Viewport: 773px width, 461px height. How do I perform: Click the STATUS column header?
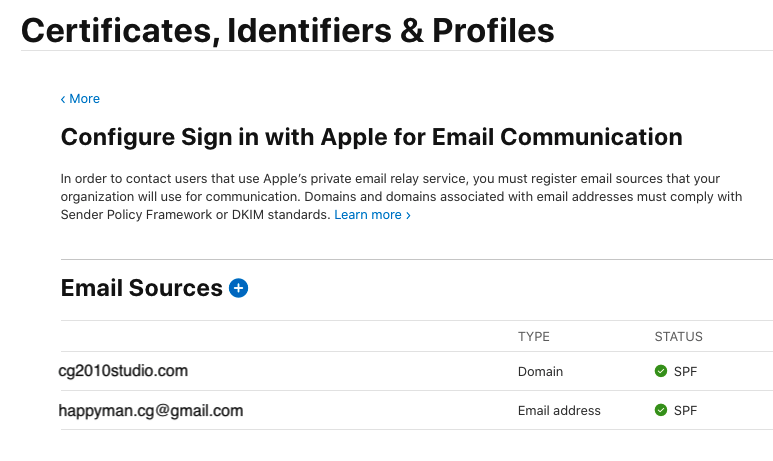coord(678,337)
